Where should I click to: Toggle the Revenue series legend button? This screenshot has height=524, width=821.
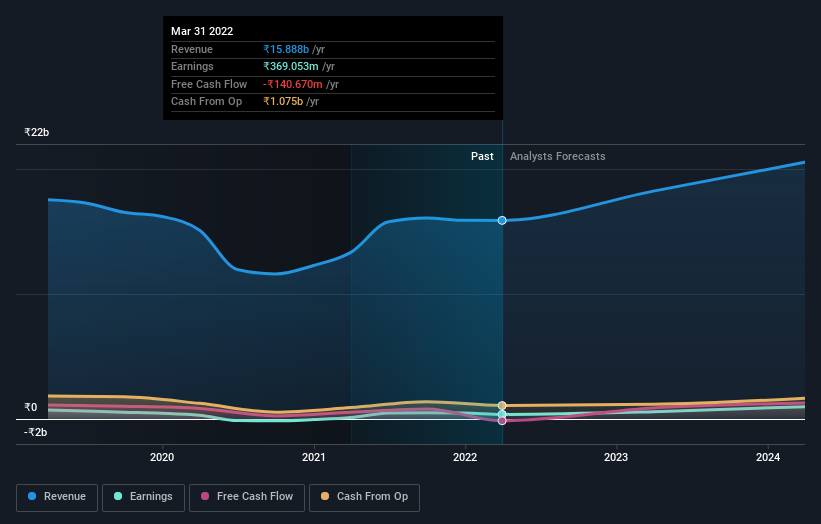[57, 497]
